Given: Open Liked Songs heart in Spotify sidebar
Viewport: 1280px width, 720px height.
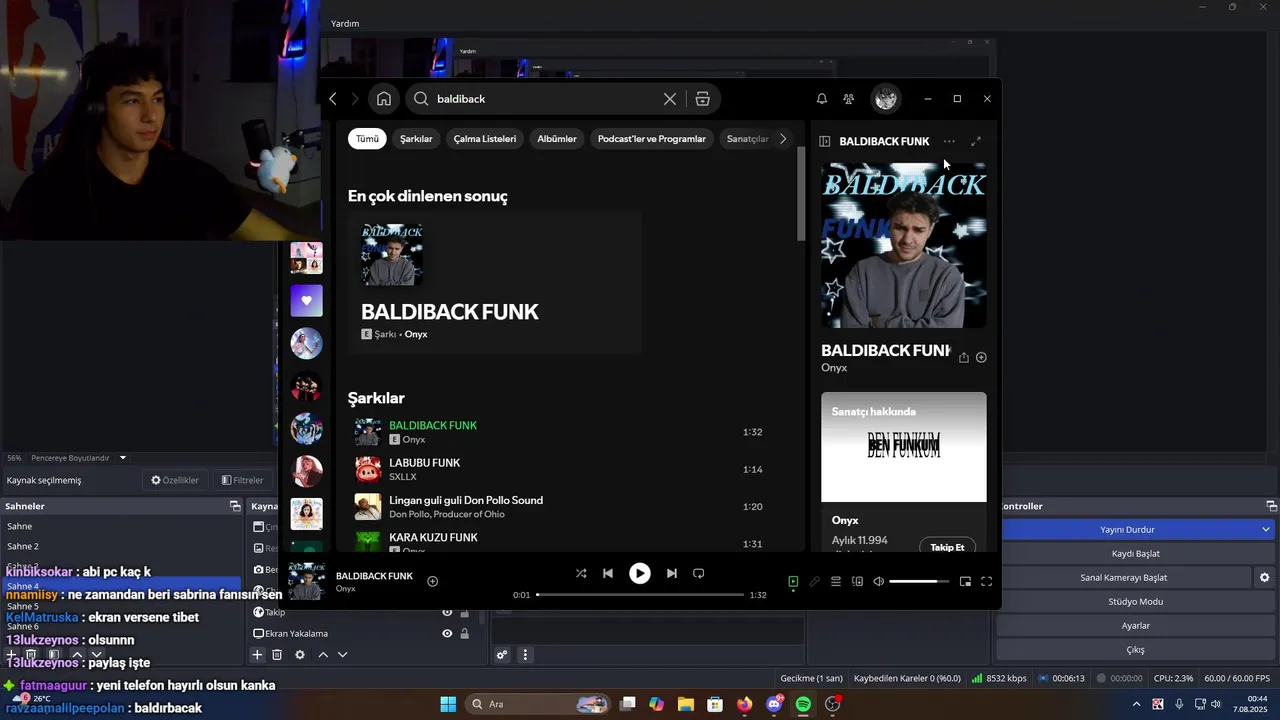Looking at the screenshot, I should pyautogui.click(x=307, y=301).
